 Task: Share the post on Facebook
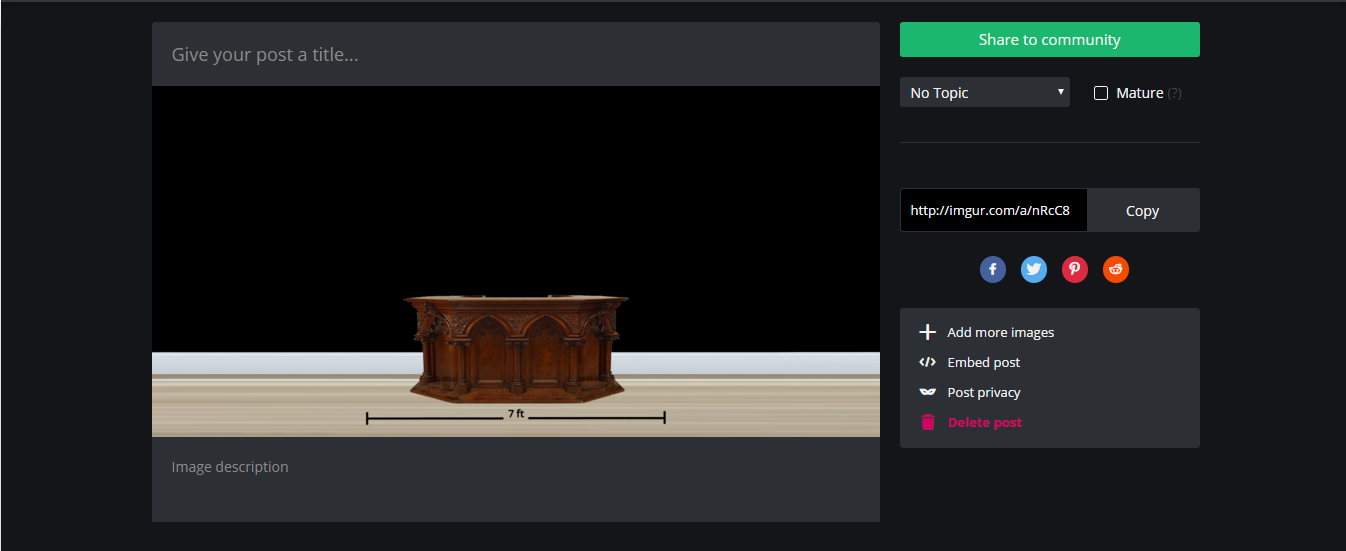click(x=992, y=270)
